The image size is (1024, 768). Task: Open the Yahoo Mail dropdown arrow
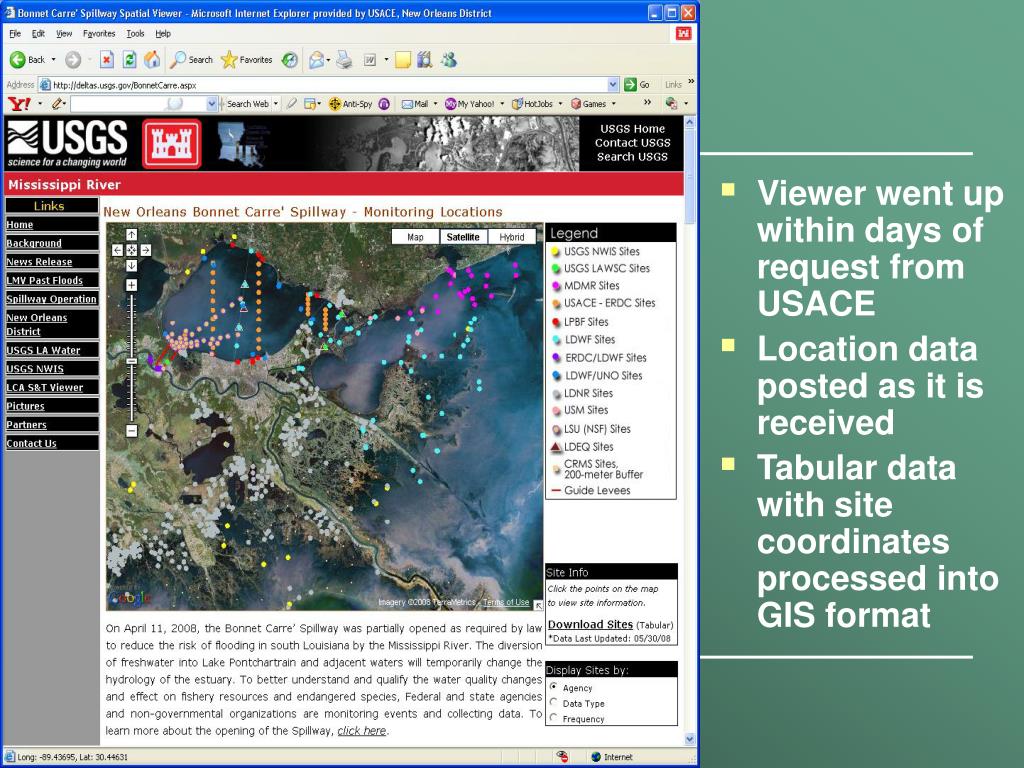435,104
